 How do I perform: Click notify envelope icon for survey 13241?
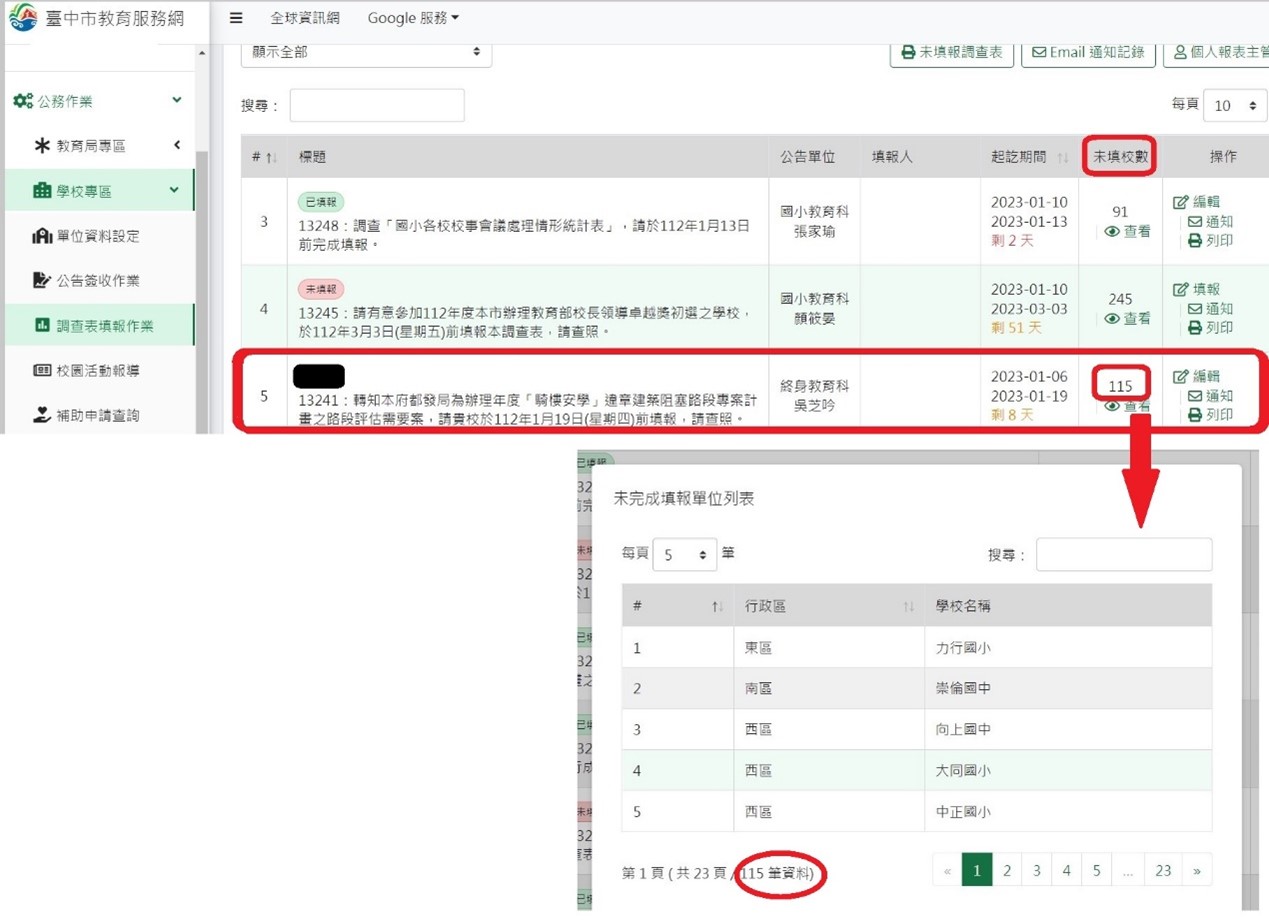[x=1194, y=396]
